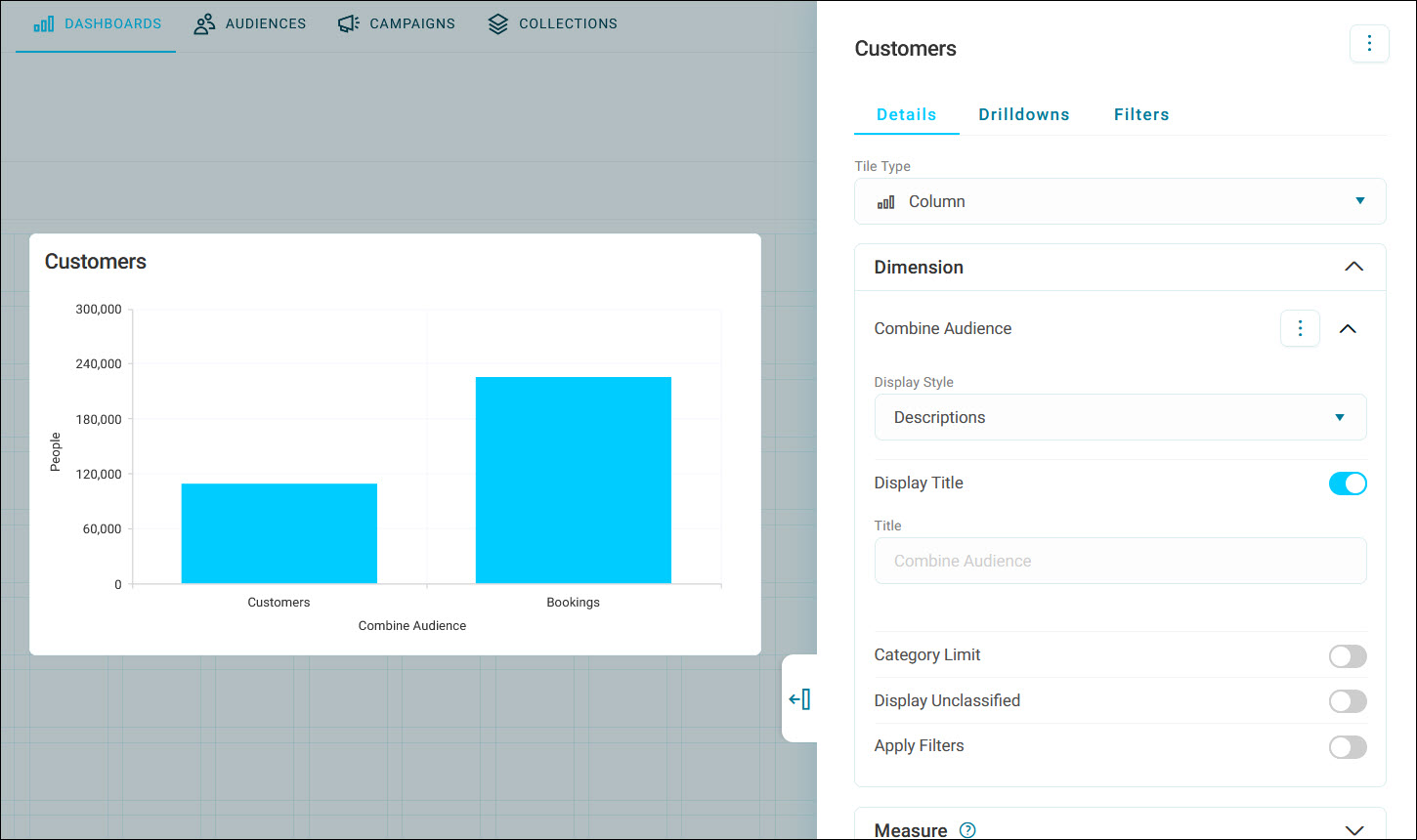Screen dimensions: 1417x840
Task: Click the Dashboards bar chart icon
Action: pos(43,23)
